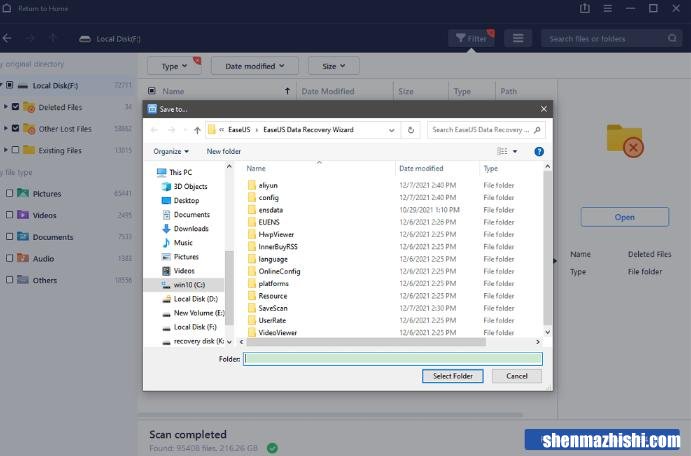The width and height of the screenshot is (691, 456).
Task: Click the Select Folder button
Action: [453, 376]
